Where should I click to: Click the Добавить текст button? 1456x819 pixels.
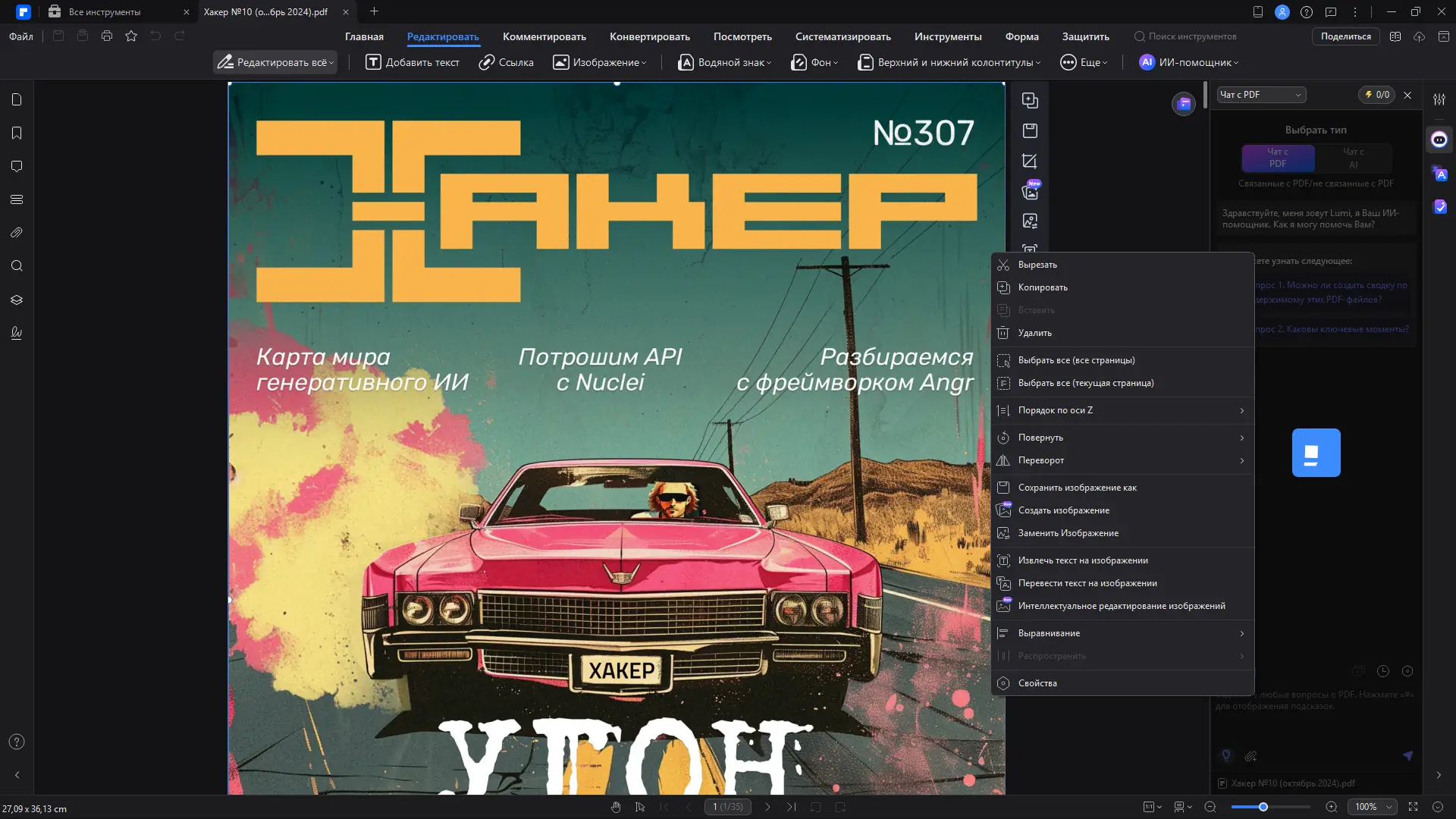point(413,62)
